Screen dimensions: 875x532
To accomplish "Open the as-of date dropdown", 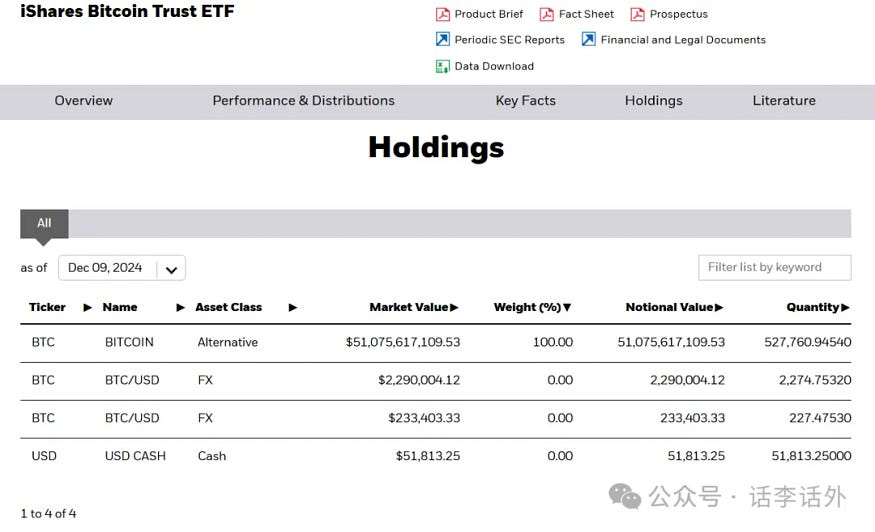I will pos(171,269).
